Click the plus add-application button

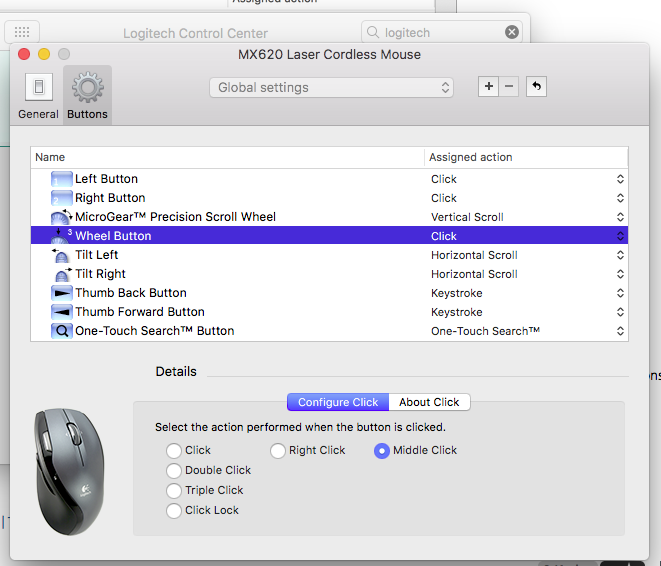coord(489,86)
